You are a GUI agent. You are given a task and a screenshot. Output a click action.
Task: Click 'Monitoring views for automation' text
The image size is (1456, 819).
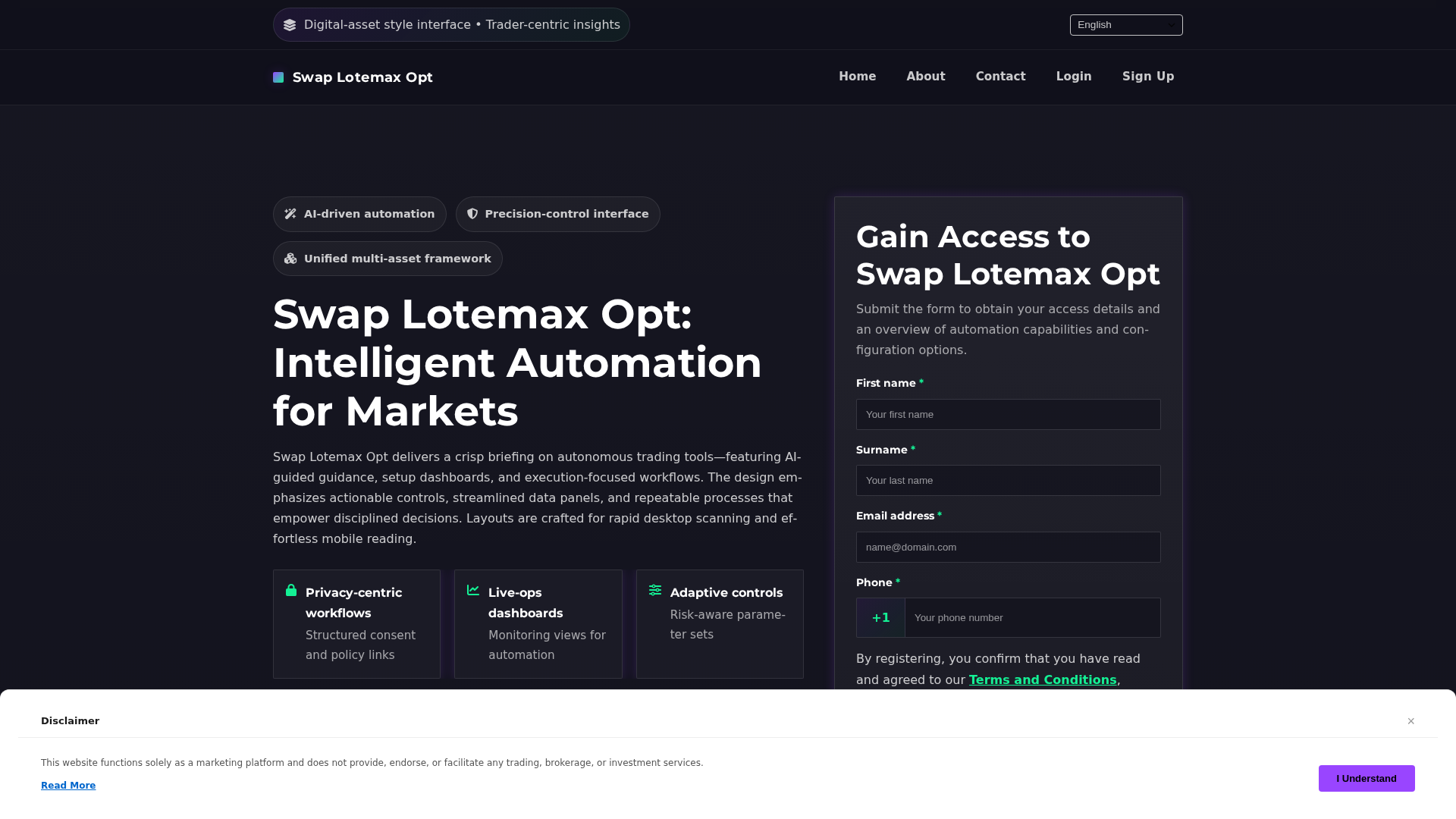click(547, 645)
